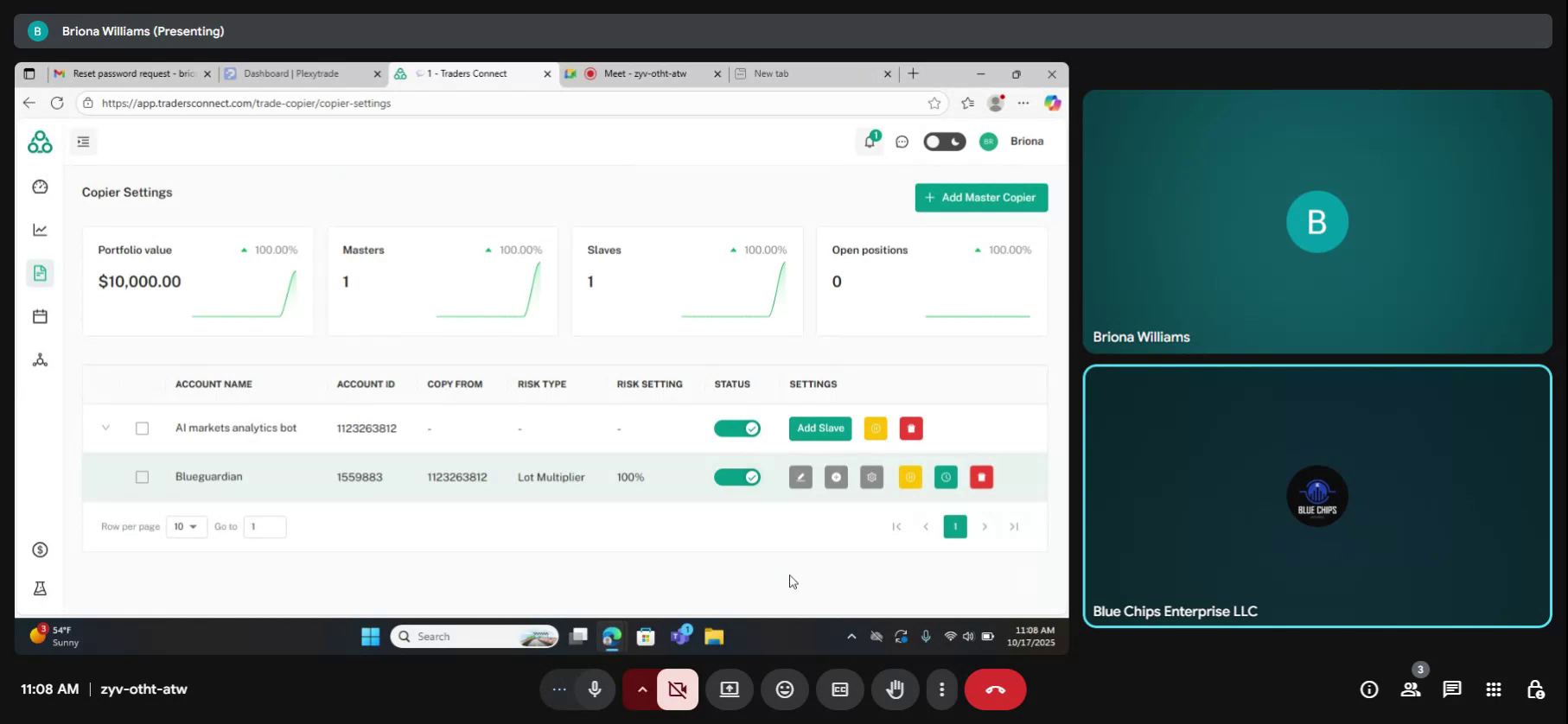Open the chat bubble icon in the header
This screenshot has height=724, width=1568.
[902, 142]
